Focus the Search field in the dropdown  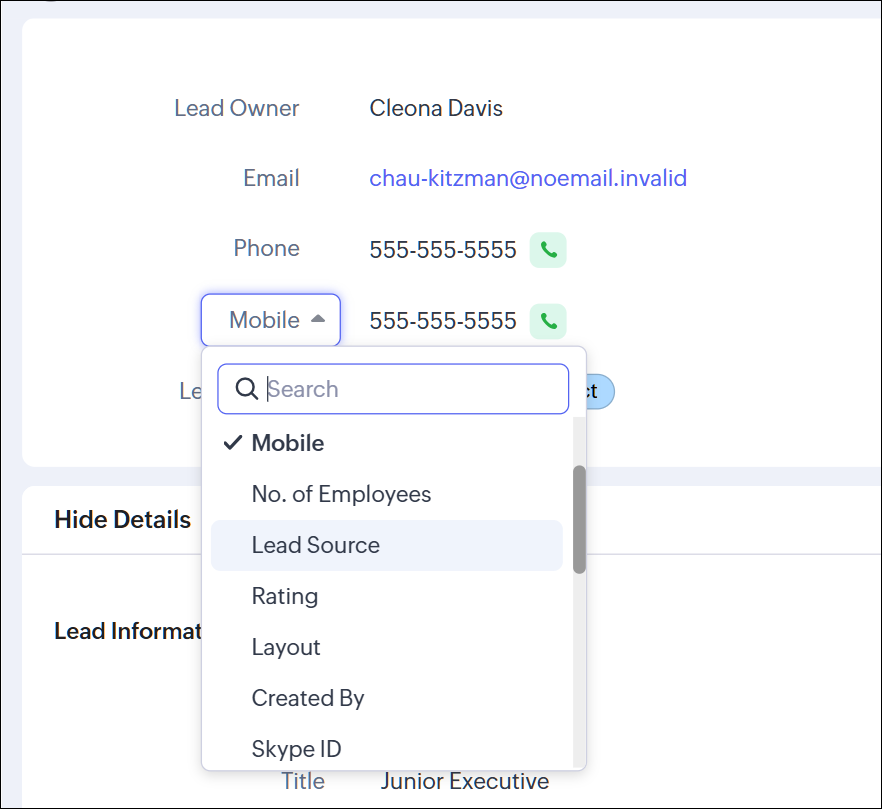pos(410,389)
